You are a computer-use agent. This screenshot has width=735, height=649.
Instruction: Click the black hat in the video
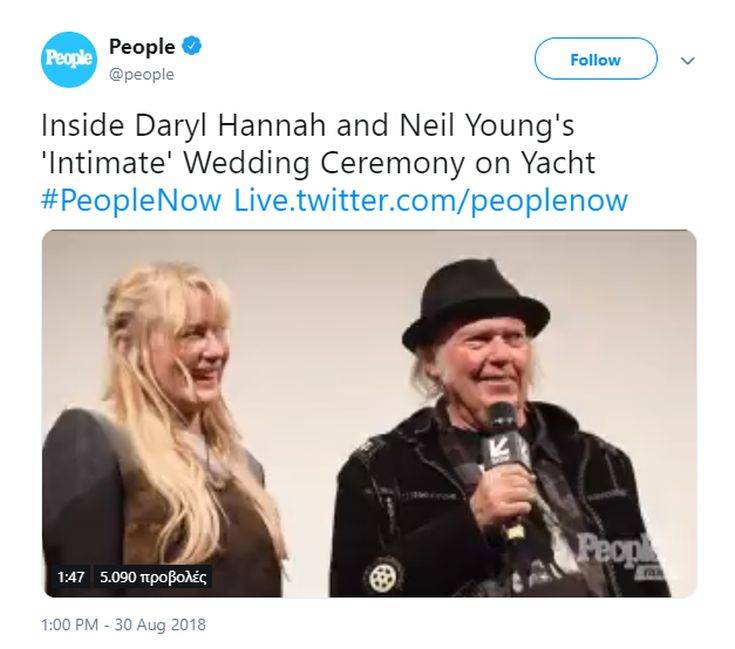tap(475, 303)
